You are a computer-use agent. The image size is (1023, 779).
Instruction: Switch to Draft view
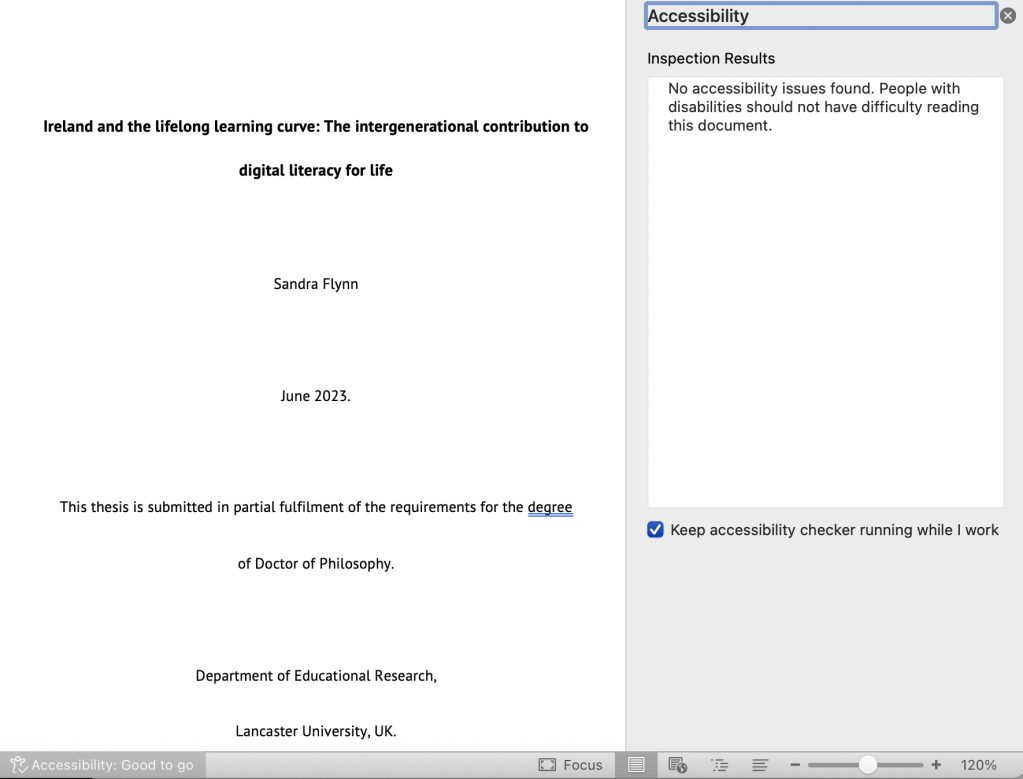tap(760, 765)
